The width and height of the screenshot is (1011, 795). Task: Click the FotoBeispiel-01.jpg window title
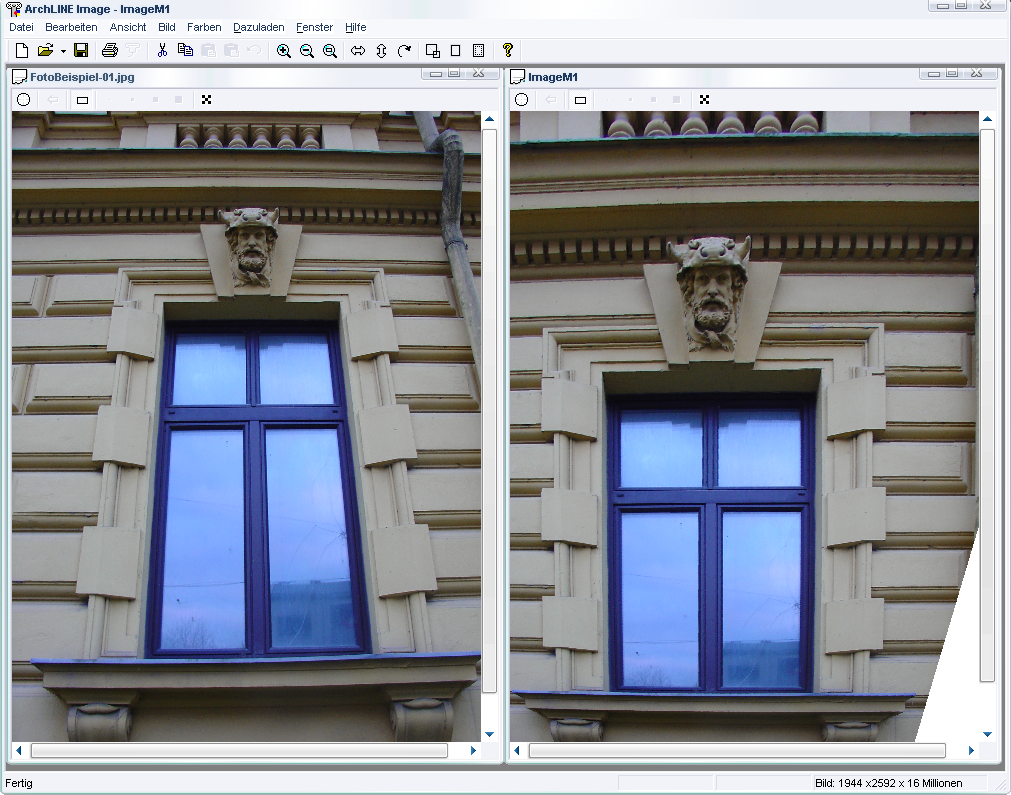pos(83,77)
